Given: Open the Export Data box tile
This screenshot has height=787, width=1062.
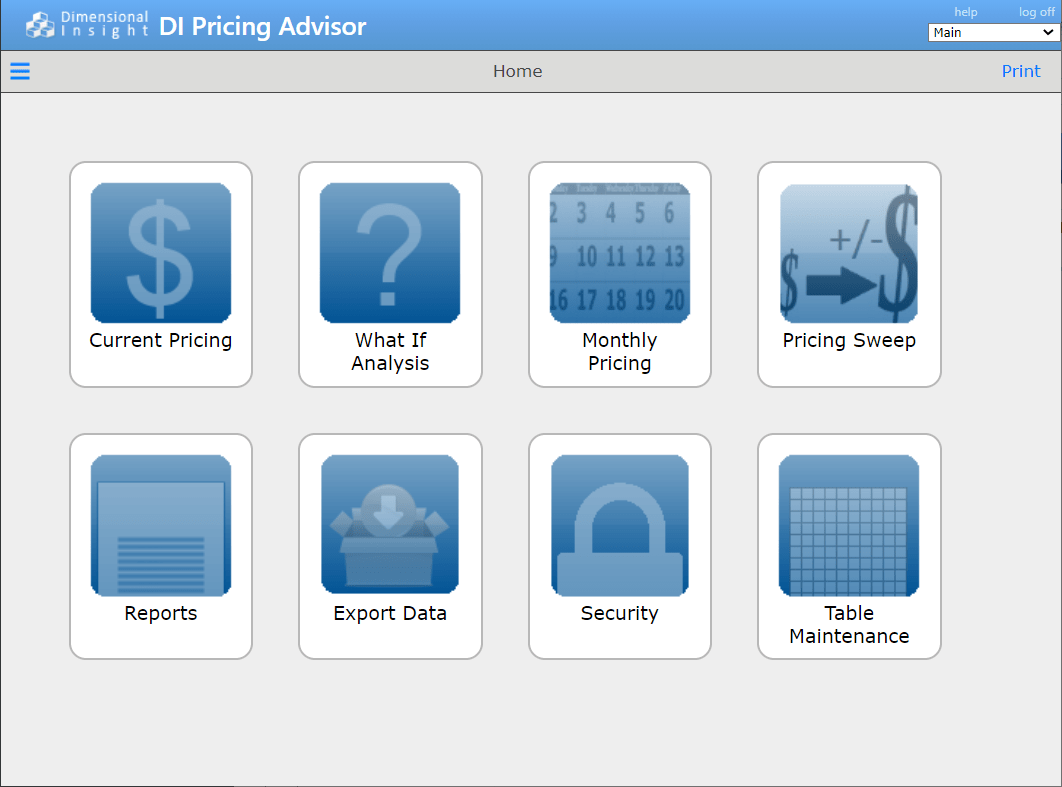Looking at the screenshot, I should coord(390,547).
